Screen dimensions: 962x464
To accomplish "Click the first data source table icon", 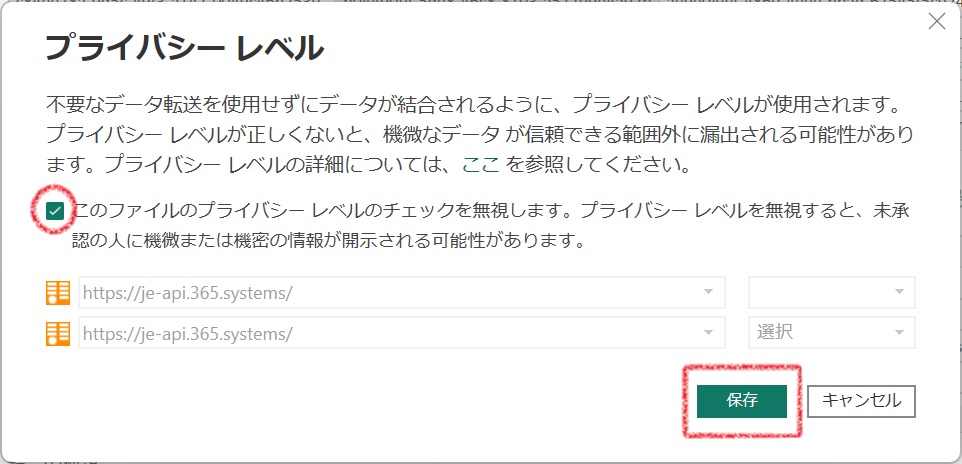I will click(58, 293).
